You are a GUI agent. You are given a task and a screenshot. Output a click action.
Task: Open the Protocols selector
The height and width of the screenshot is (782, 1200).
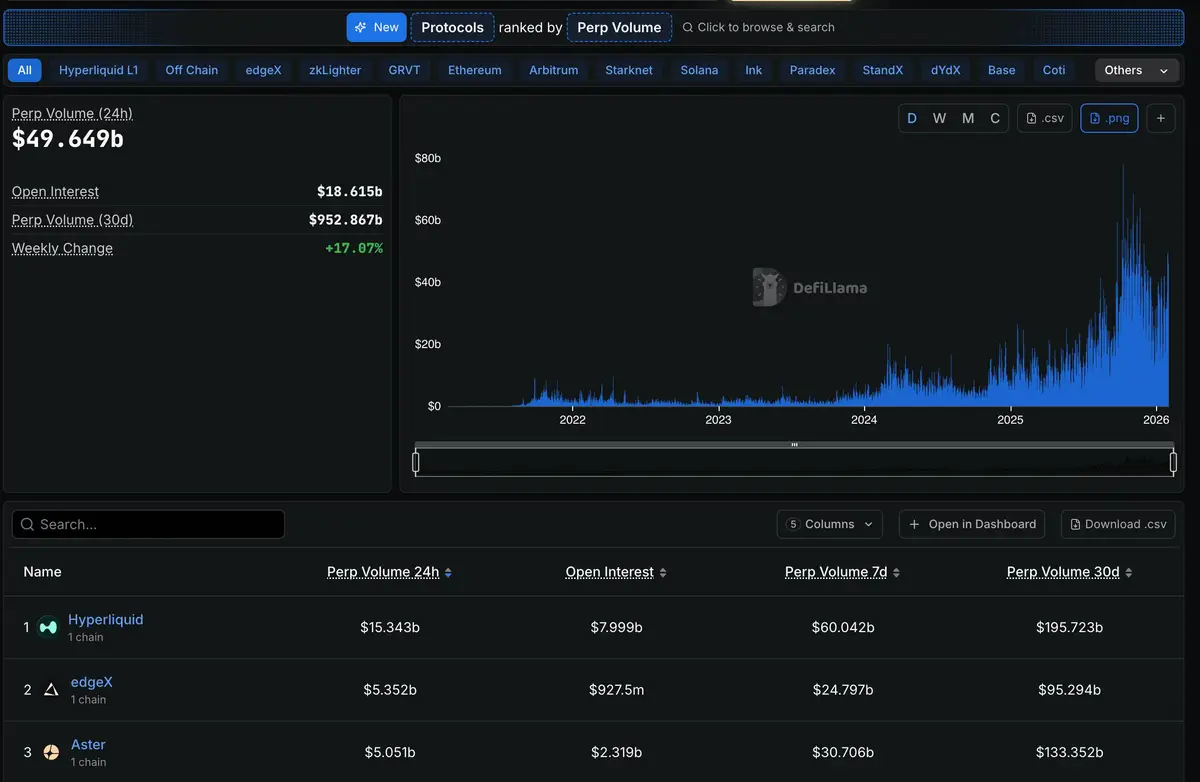click(453, 28)
